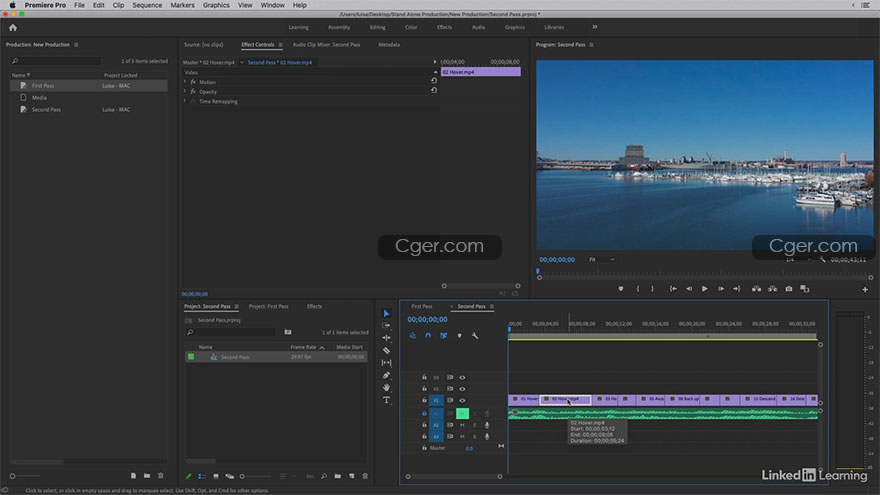Click Mark Out in Program monitor
Screen dimensions: 880x495
click(652, 288)
